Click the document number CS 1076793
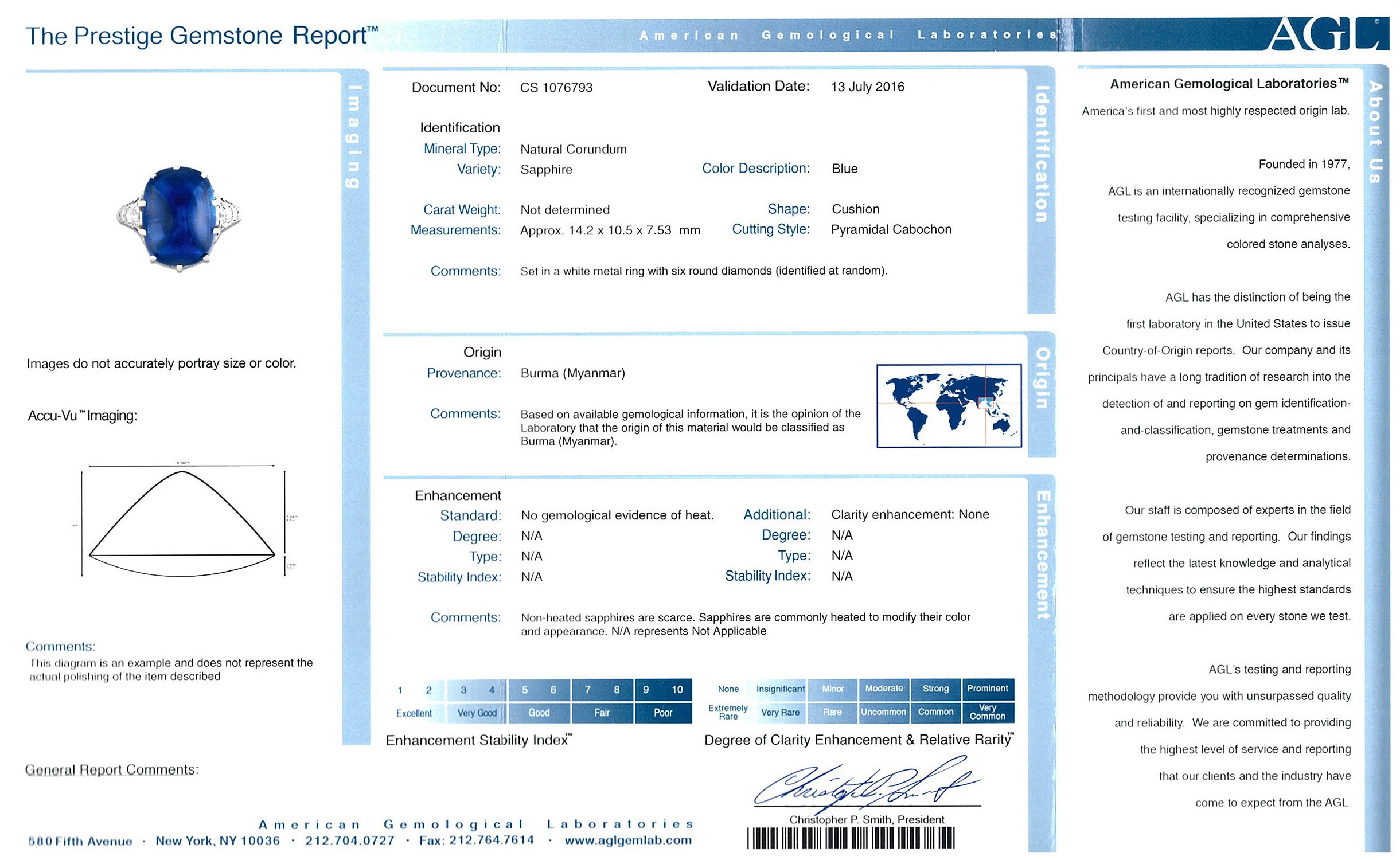 (556, 88)
